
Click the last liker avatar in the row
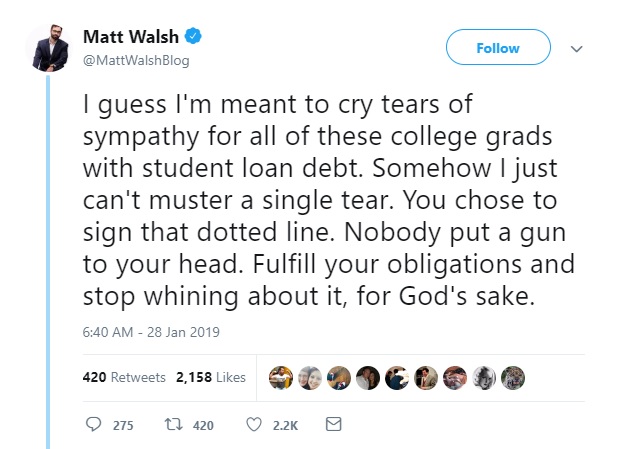(x=514, y=377)
